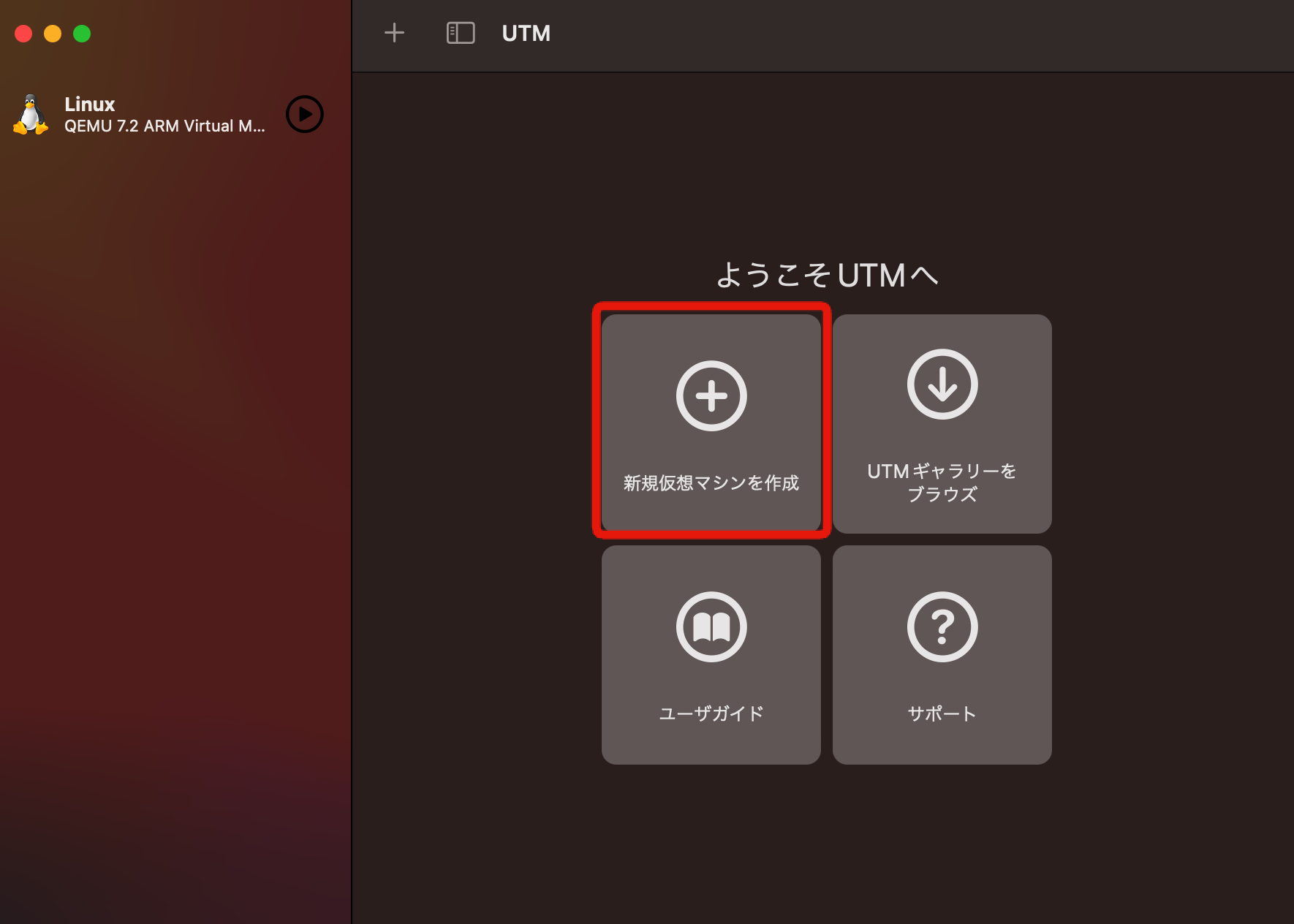Start the Linux virtual machine
Viewport: 1294px width, 924px height.
[304, 114]
